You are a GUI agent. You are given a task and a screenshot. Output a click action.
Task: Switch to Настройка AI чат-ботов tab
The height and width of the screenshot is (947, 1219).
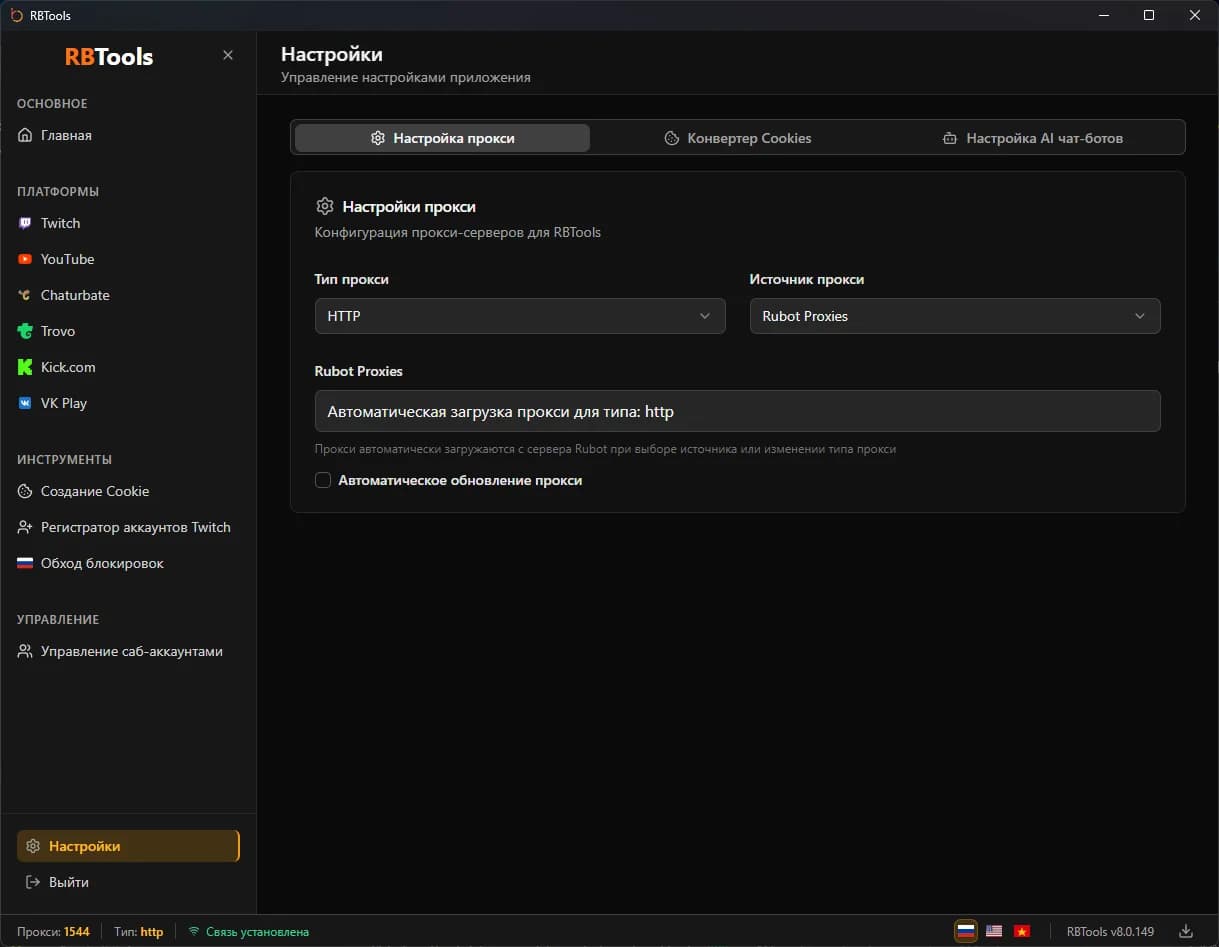(x=1033, y=138)
